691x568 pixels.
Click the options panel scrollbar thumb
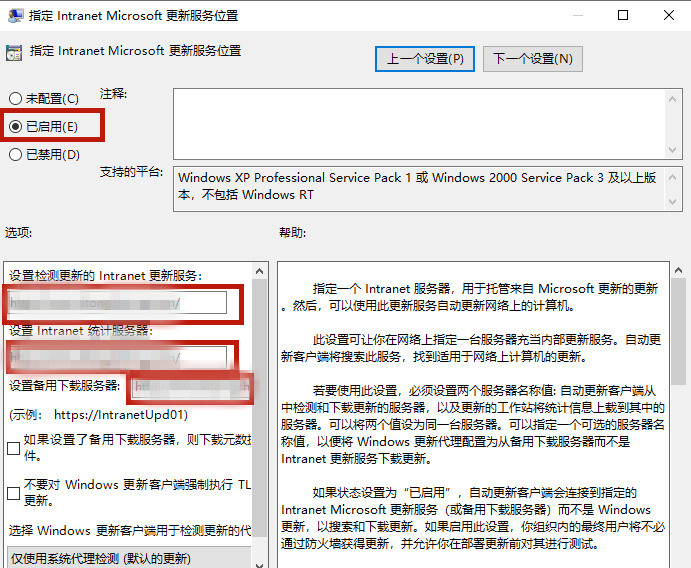(260, 408)
